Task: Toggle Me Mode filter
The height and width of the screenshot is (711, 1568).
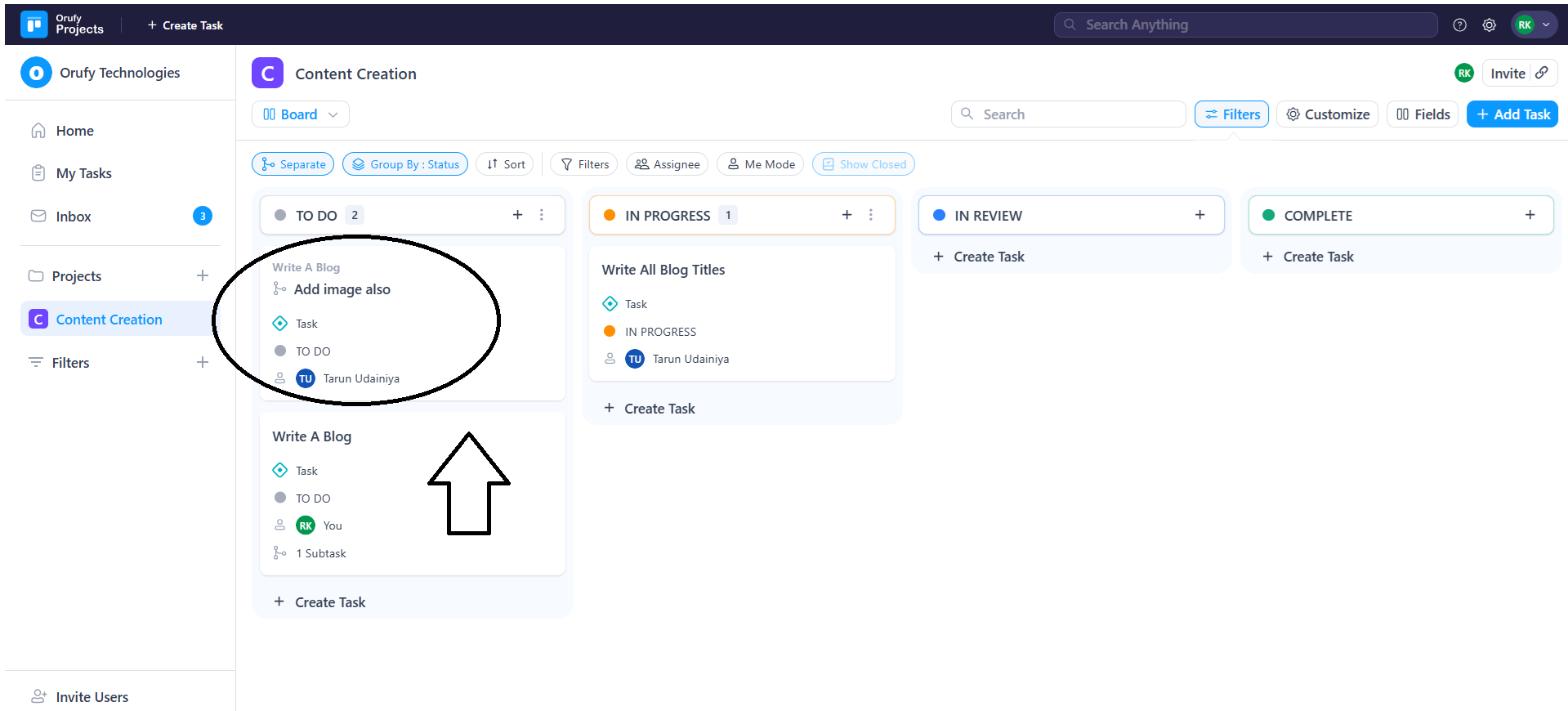Action: 760,164
